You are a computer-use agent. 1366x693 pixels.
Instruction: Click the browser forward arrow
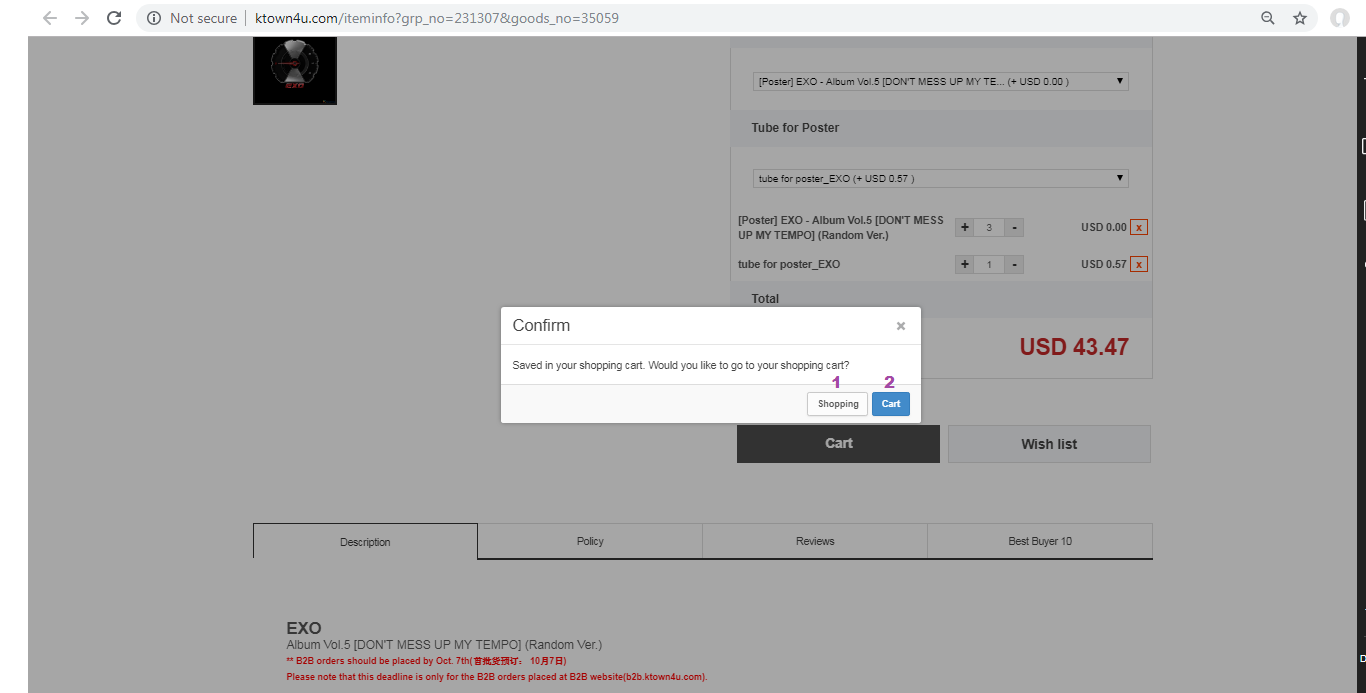[x=82, y=18]
